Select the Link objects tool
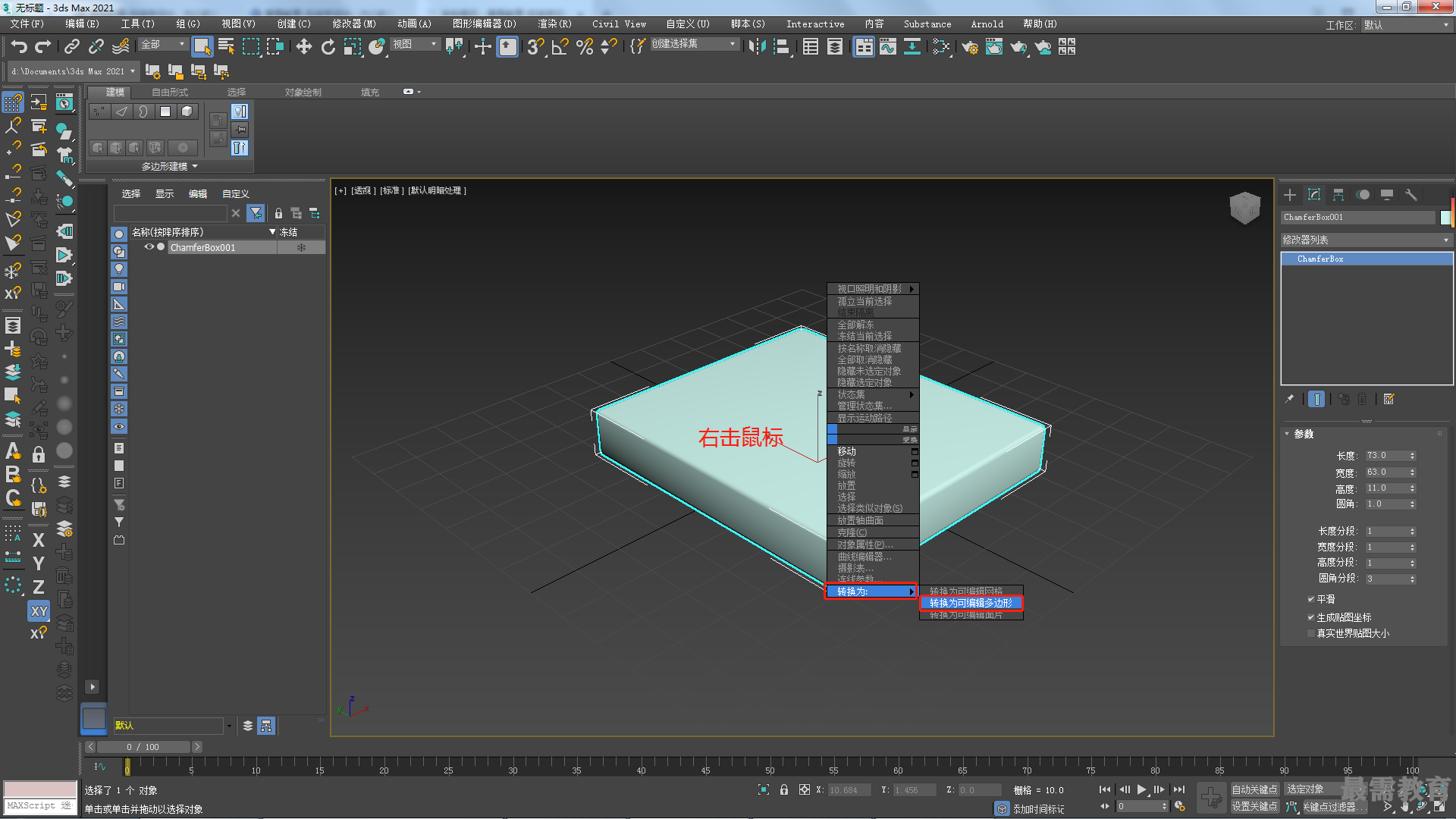This screenshot has width=1456, height=819. click(71, 47)
